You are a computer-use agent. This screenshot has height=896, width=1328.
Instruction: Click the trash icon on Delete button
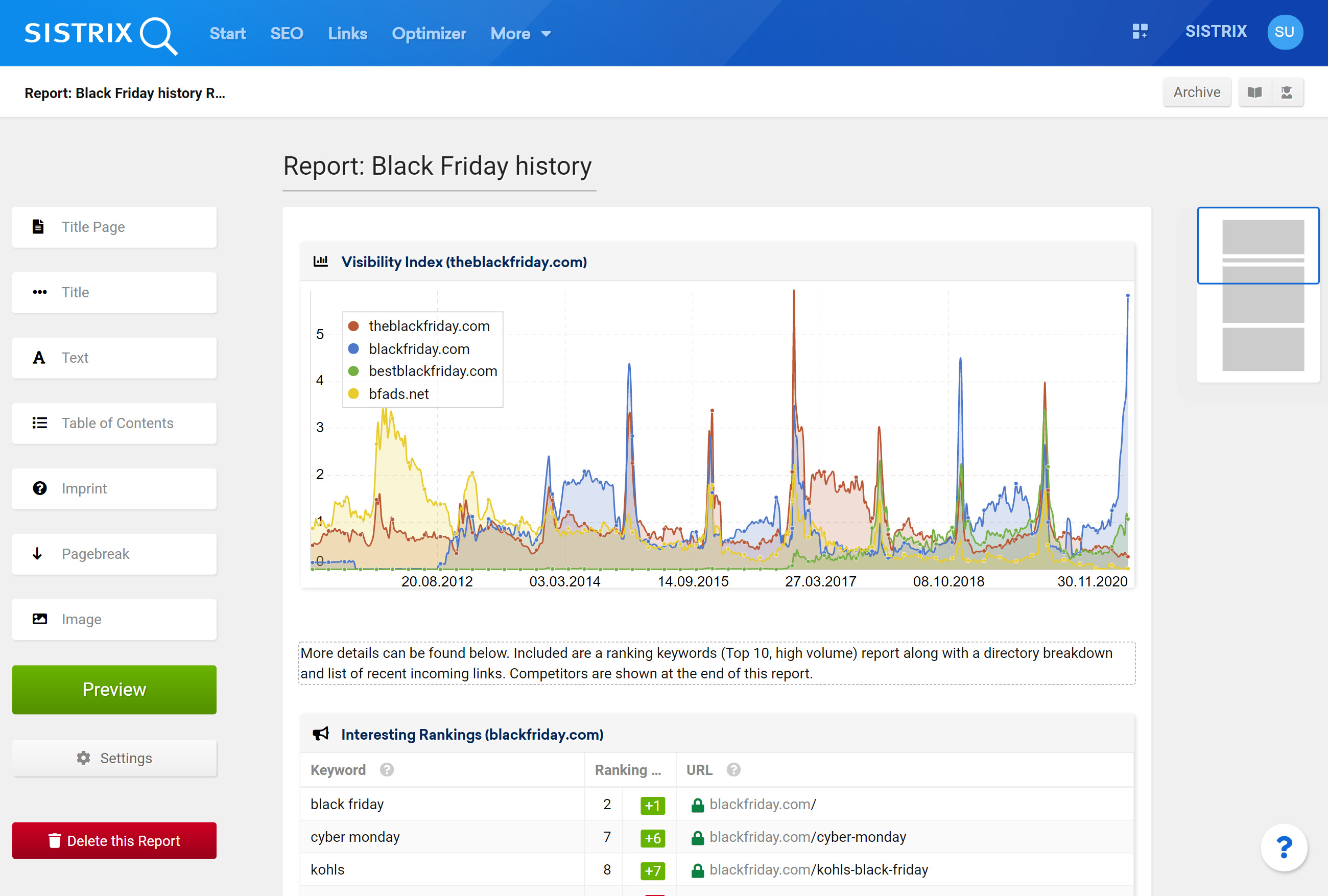(54, 840)
